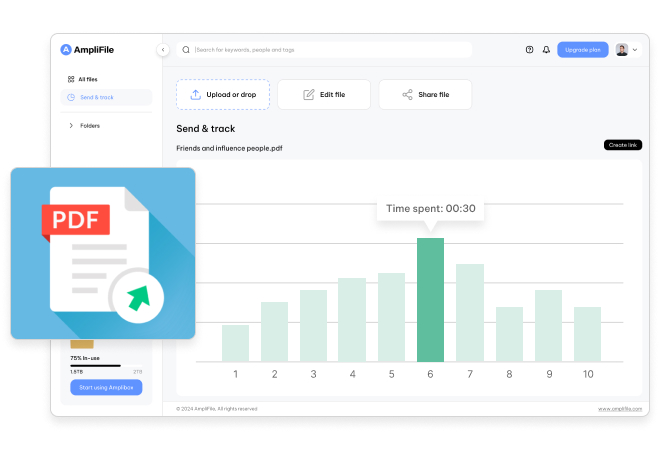Click the Upgrade plan button
Image resolution: width=660 pixels, height=450 pixels.
pos(582,49)
